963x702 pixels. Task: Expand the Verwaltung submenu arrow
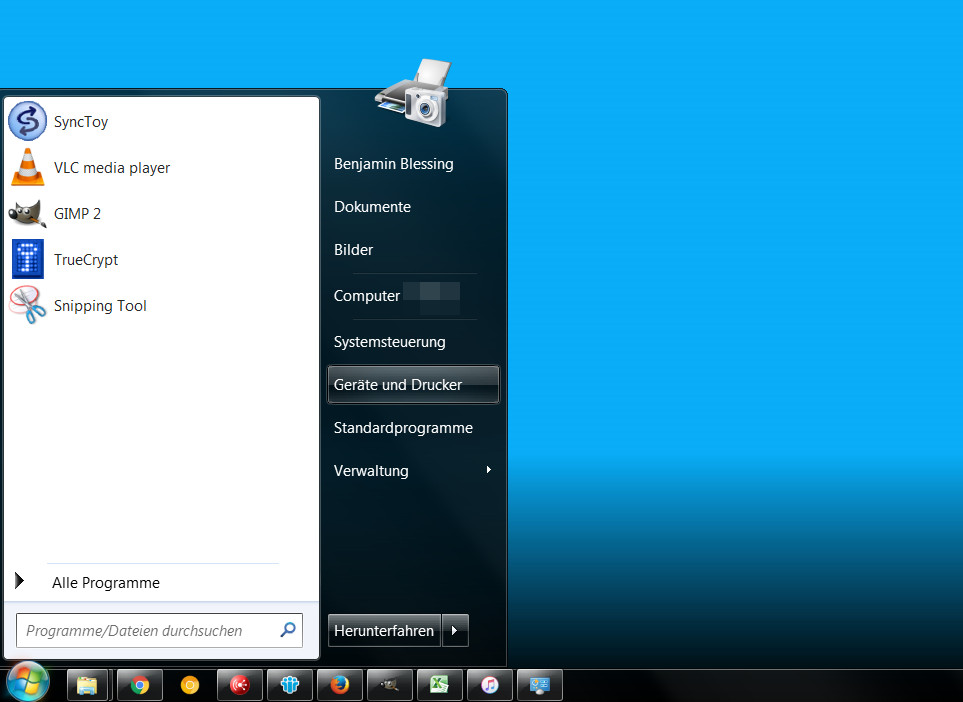click(489, 470)
